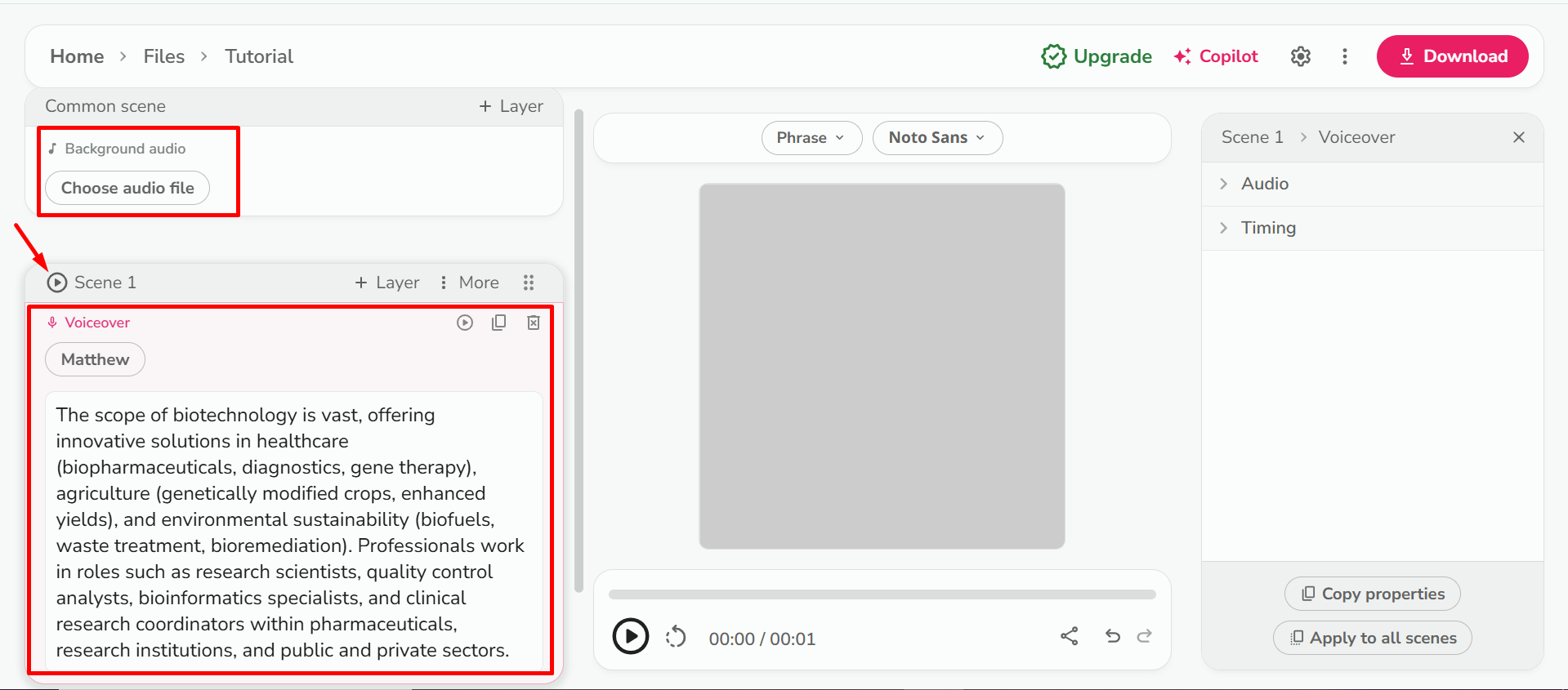Duplicate the Voiceover layer
Viewport: 1568px width, 690px height.
coord(498,323)
